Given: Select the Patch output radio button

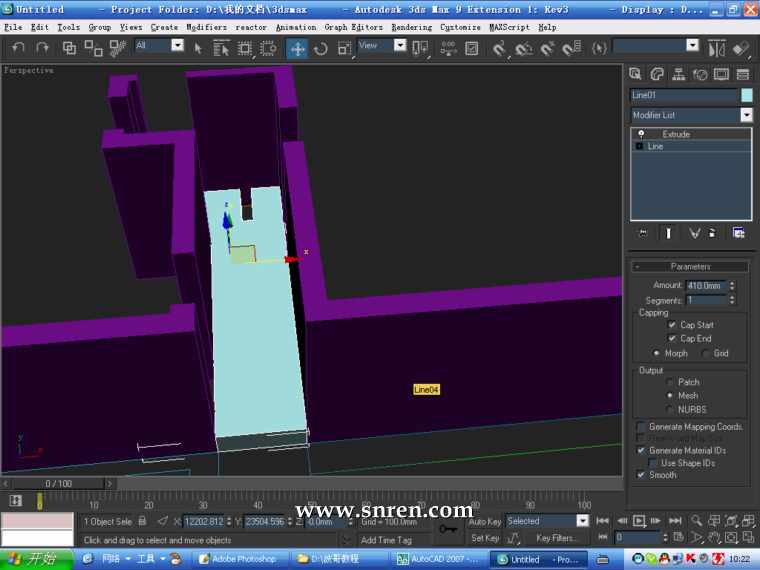Looking at the screenshot, I should coord(670,382).
